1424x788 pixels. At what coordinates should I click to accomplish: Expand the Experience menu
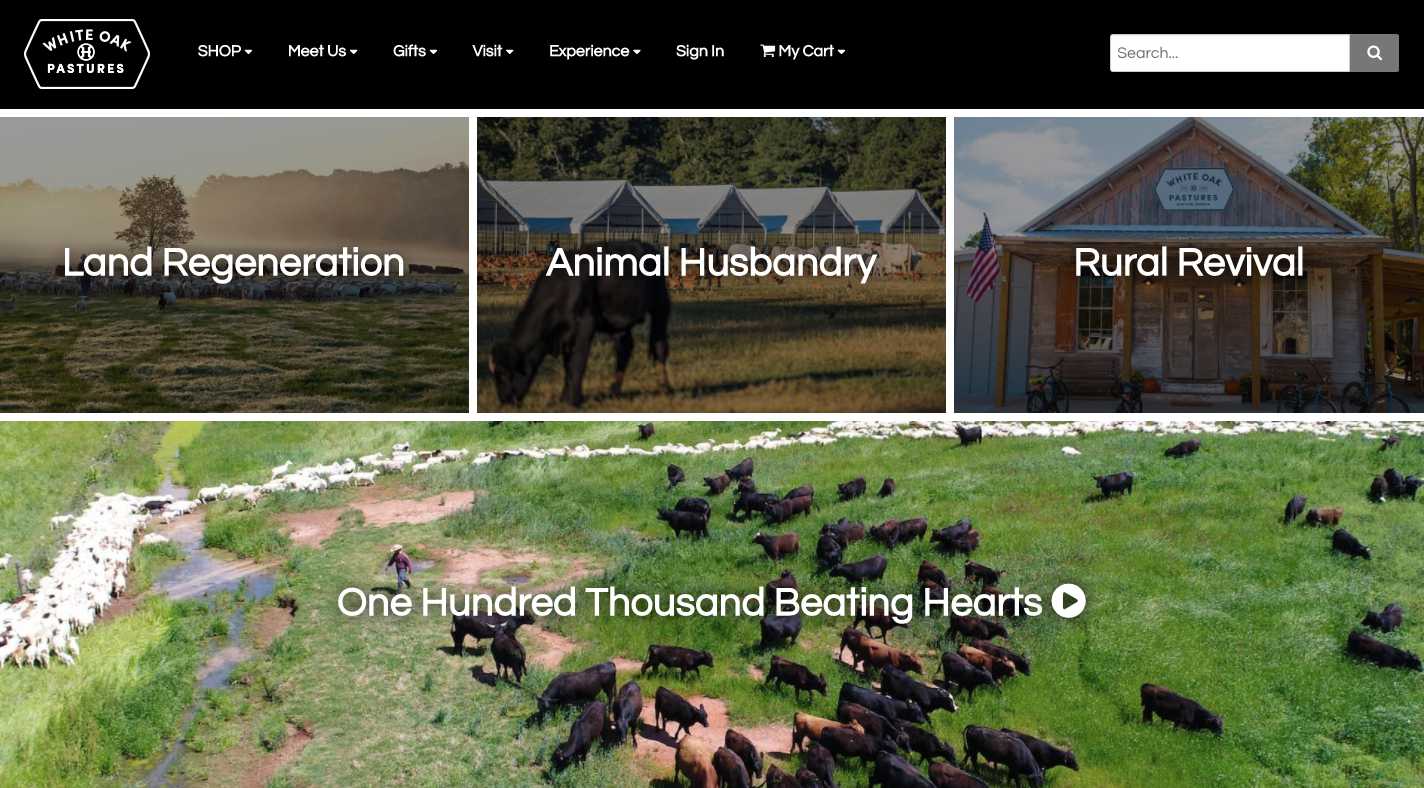point(595,51)
